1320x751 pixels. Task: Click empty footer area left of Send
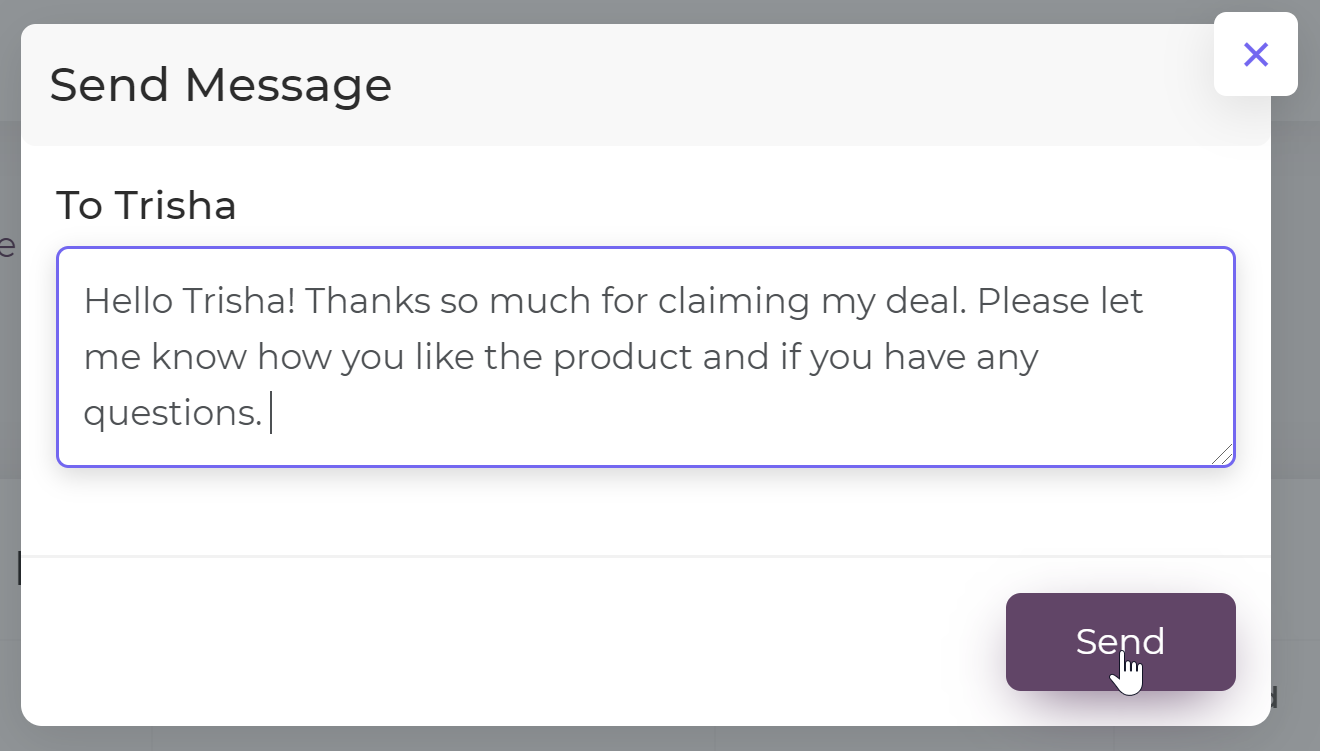tap(500, 641)
